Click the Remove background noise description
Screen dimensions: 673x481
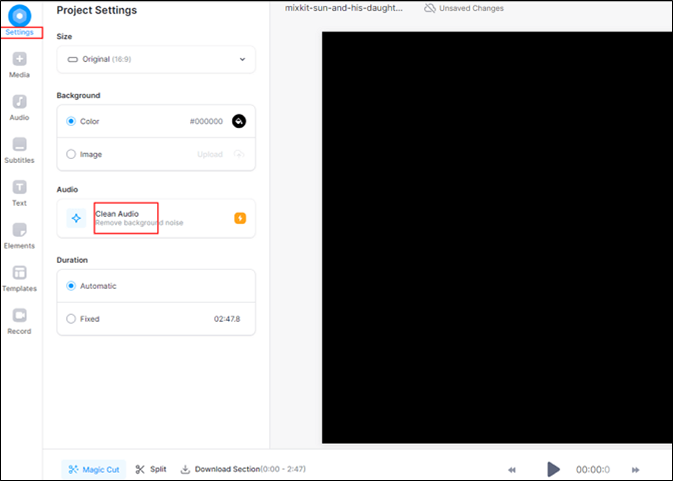[x=139, y=223]
